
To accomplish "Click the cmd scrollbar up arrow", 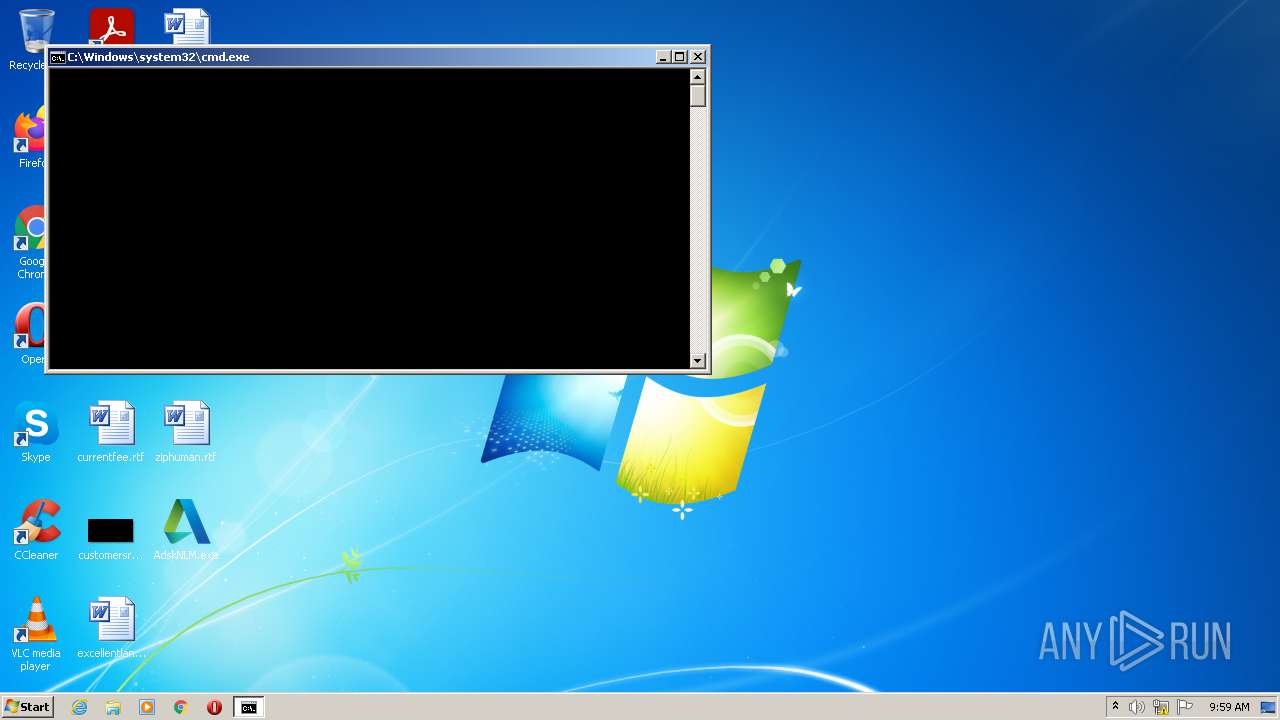I will [x=698, y=77].
